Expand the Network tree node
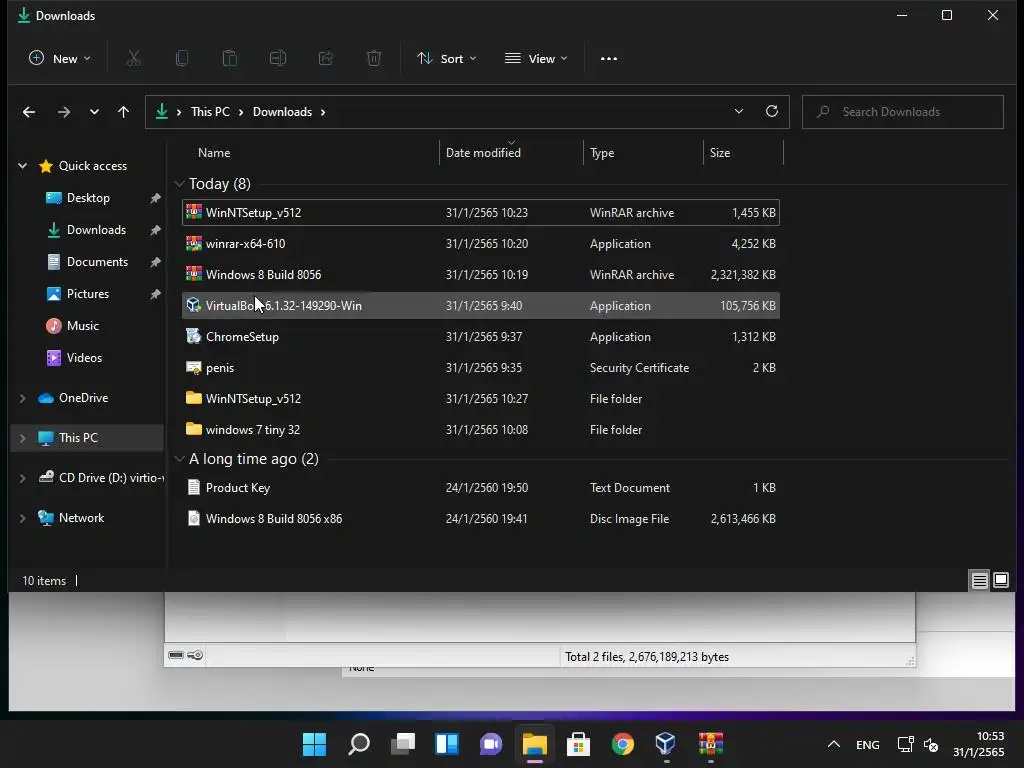Image resolution: width=1024 pixels, height=768 pixels. (x=23, y=519)
